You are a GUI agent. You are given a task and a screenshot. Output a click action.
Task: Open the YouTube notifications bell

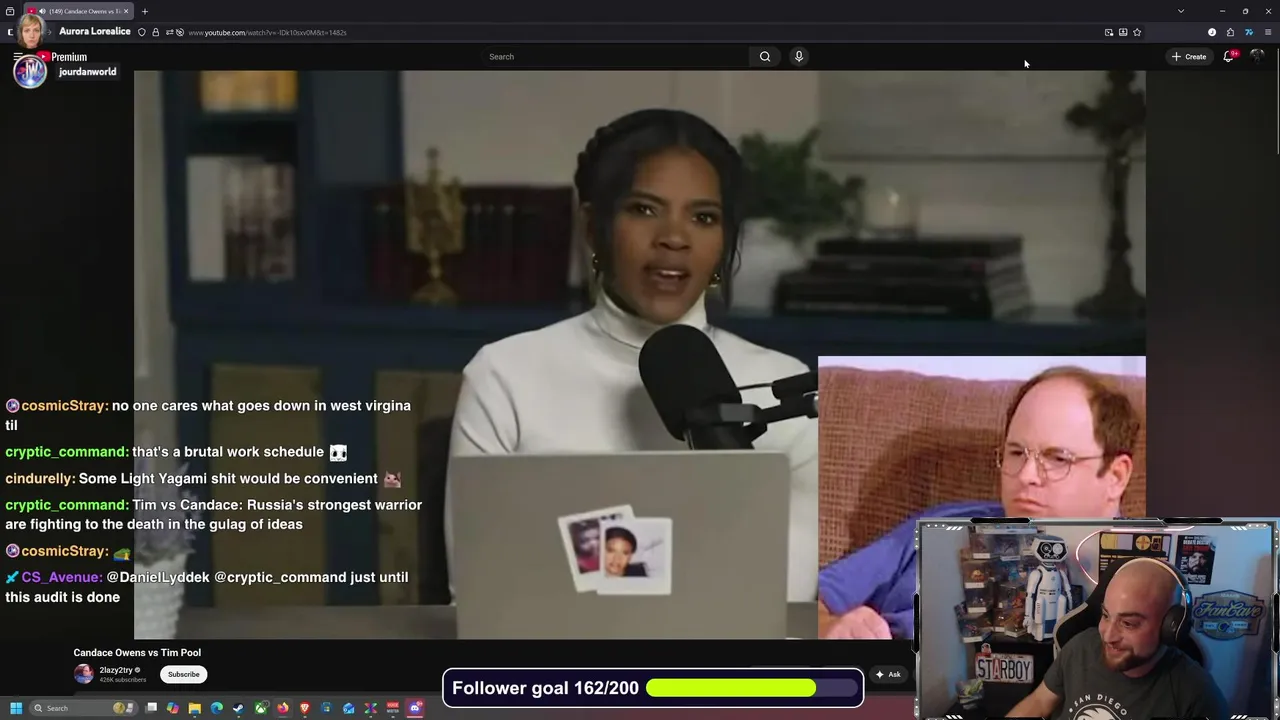(1229, 57)
